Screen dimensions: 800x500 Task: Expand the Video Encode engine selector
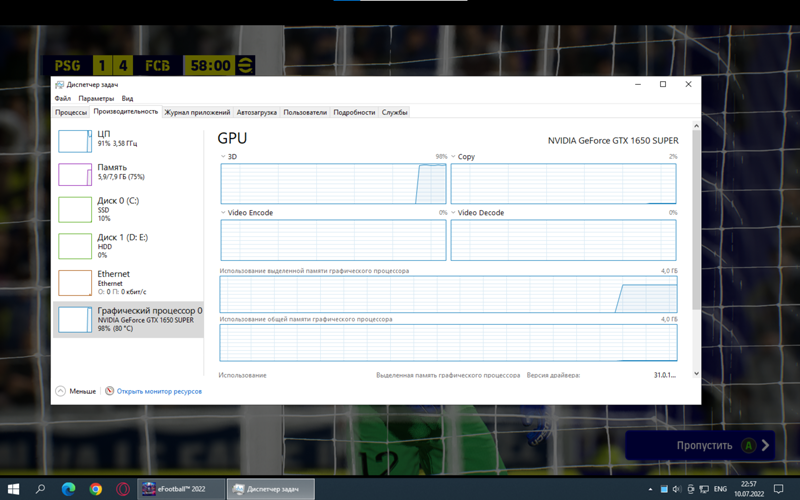tap(224, 213)
